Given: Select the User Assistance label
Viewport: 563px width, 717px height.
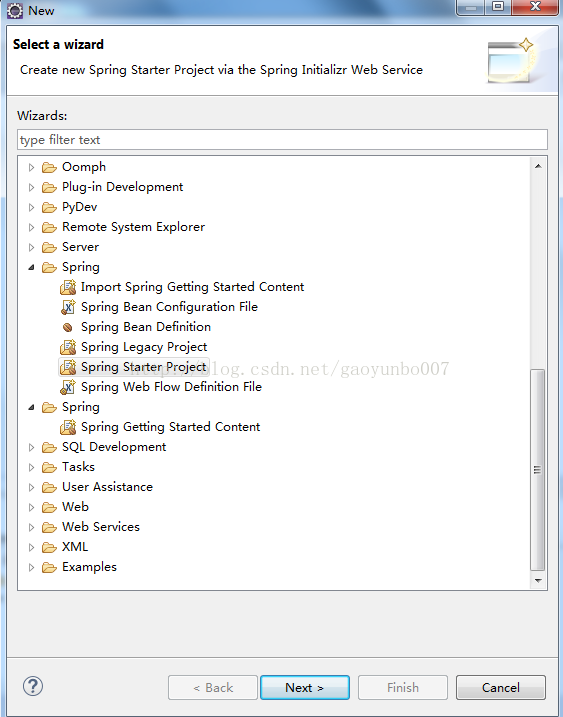Looking at the screenshot, I should point(107,487).
